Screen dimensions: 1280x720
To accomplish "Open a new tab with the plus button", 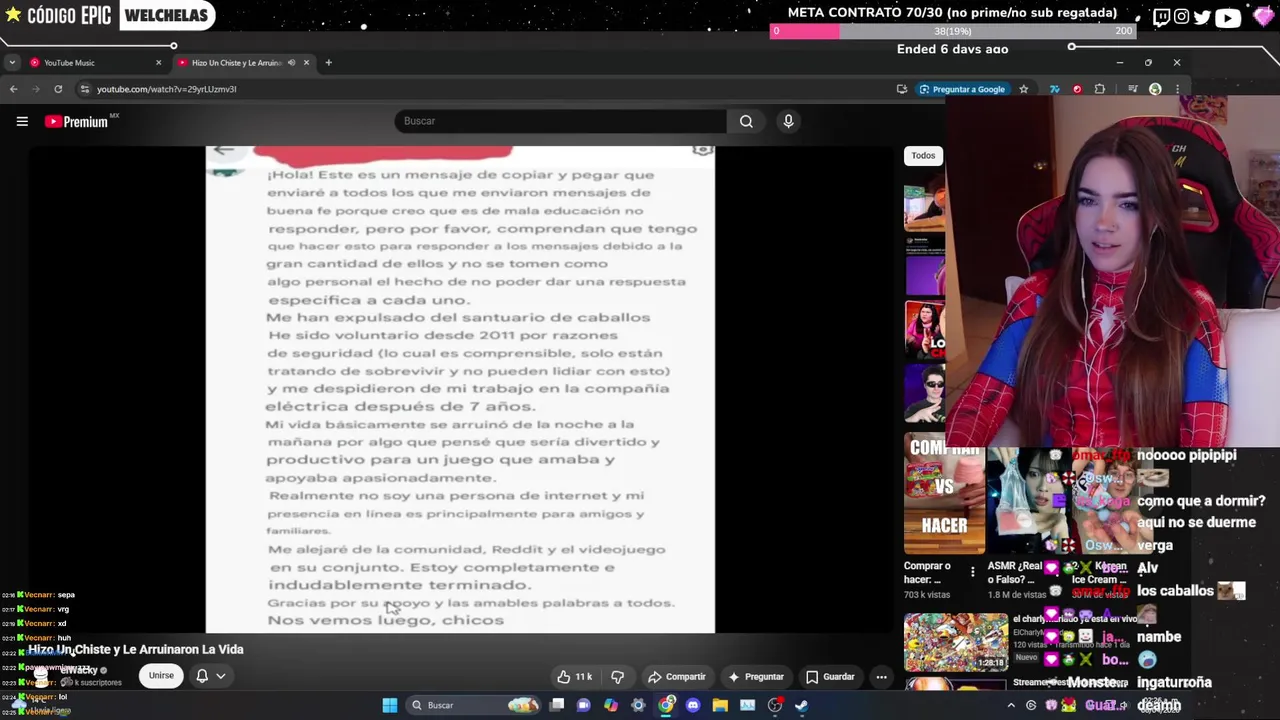I will pos(328,63).
